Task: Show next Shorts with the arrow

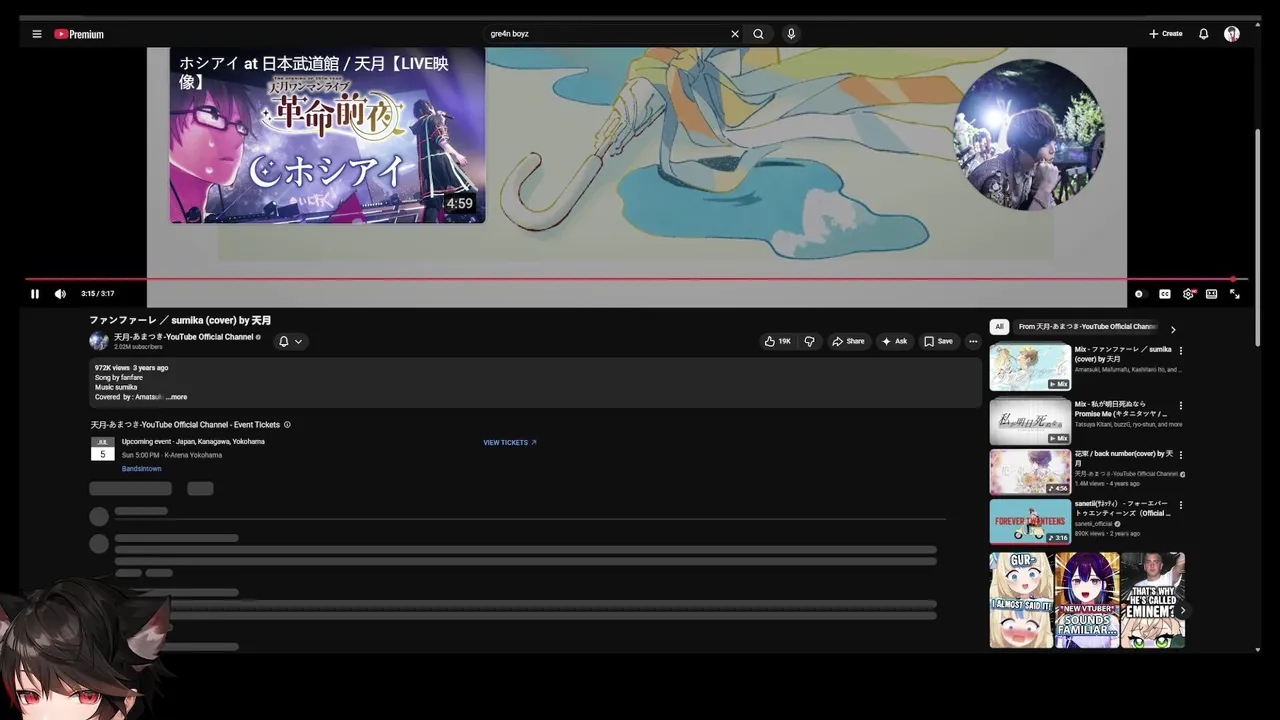Action: tap(1182, 610)
